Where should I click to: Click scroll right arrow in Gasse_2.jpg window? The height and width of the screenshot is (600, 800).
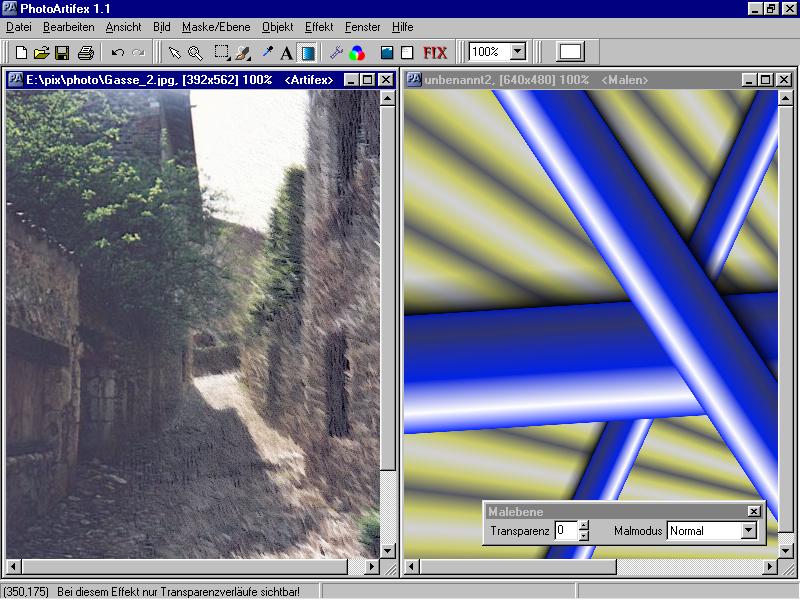click(x=372, y=566)
